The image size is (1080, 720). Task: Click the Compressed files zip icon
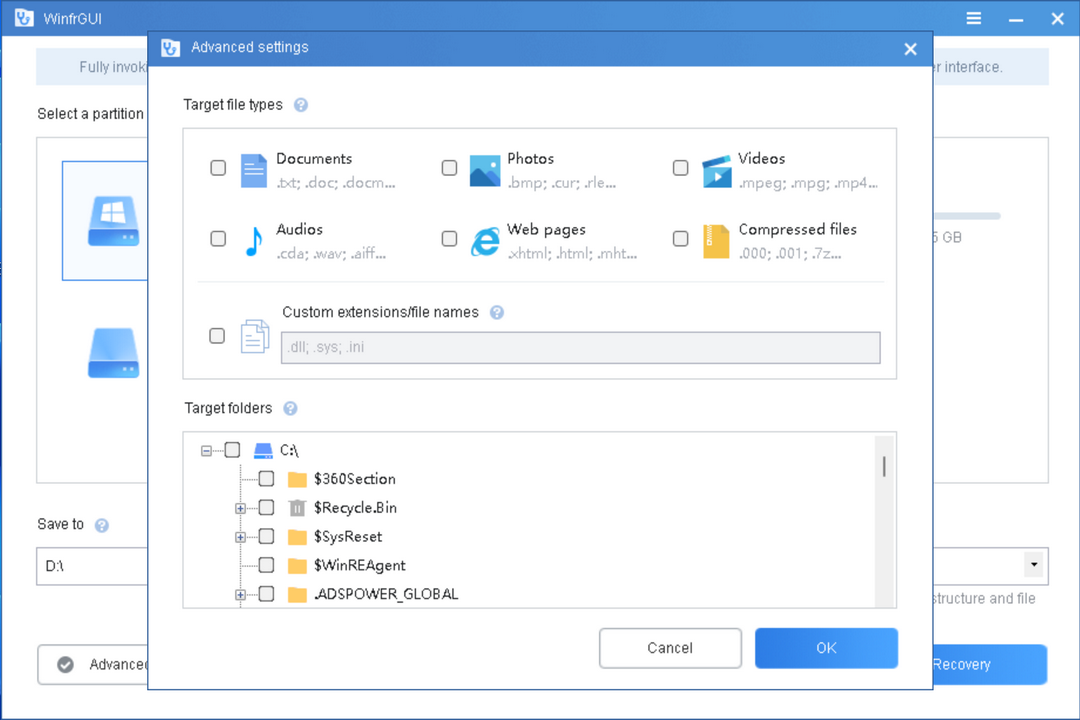716,241
